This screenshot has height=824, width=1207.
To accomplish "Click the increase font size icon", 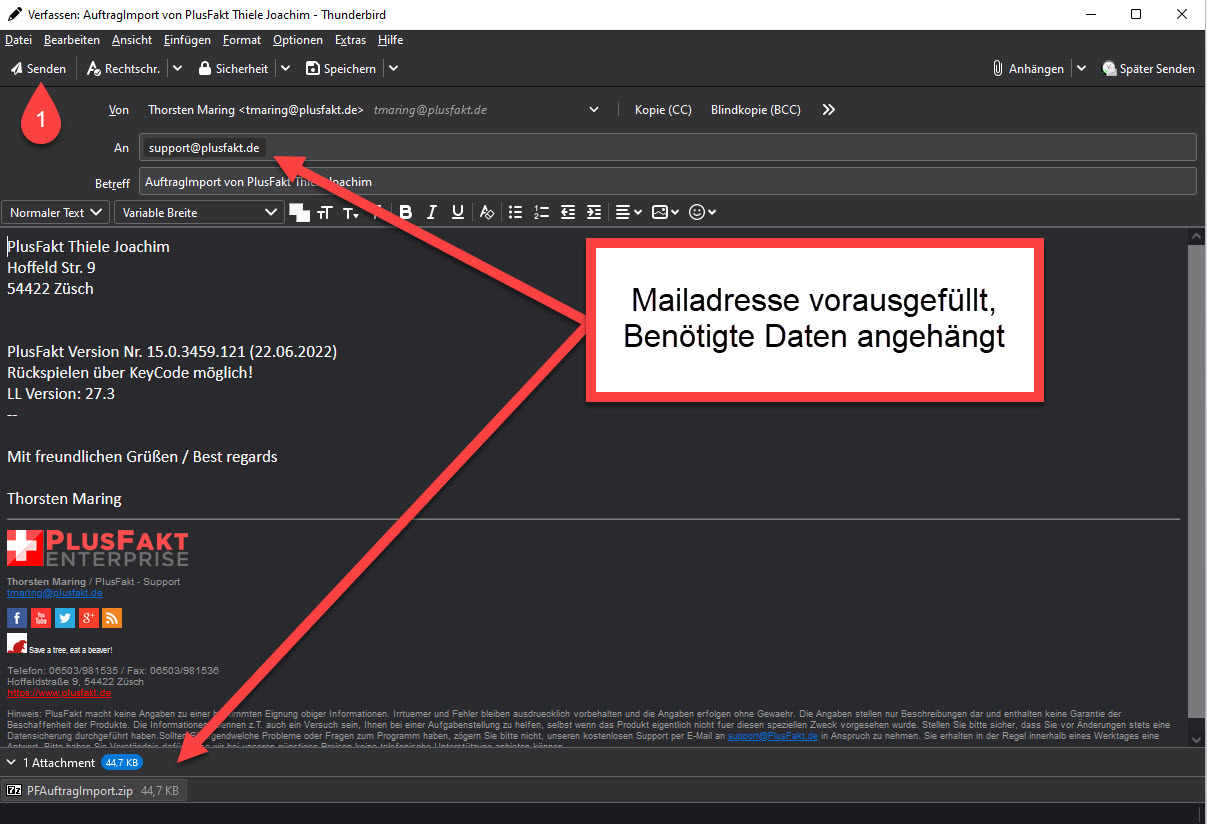I will point(324,212).
